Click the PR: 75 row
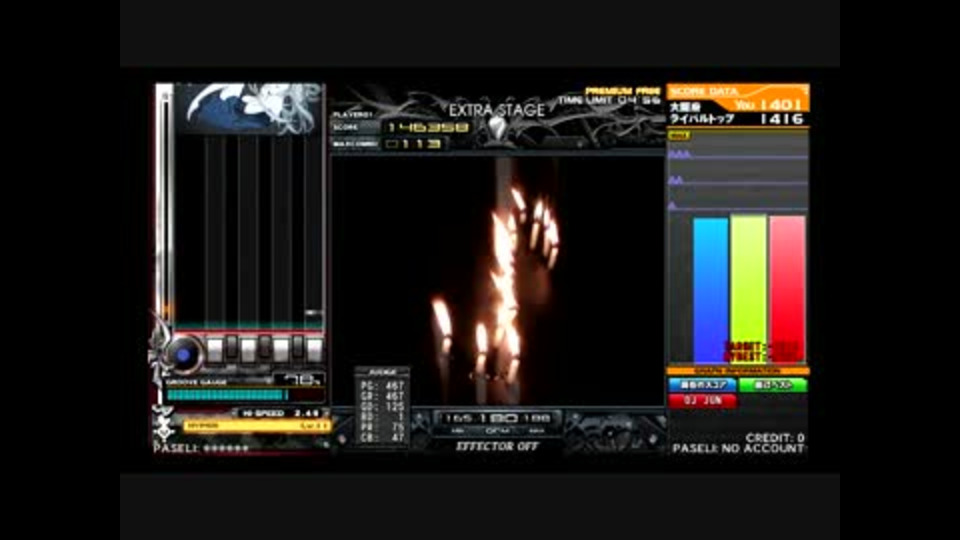This screenshot has width=960, height=540. (383, 427)
